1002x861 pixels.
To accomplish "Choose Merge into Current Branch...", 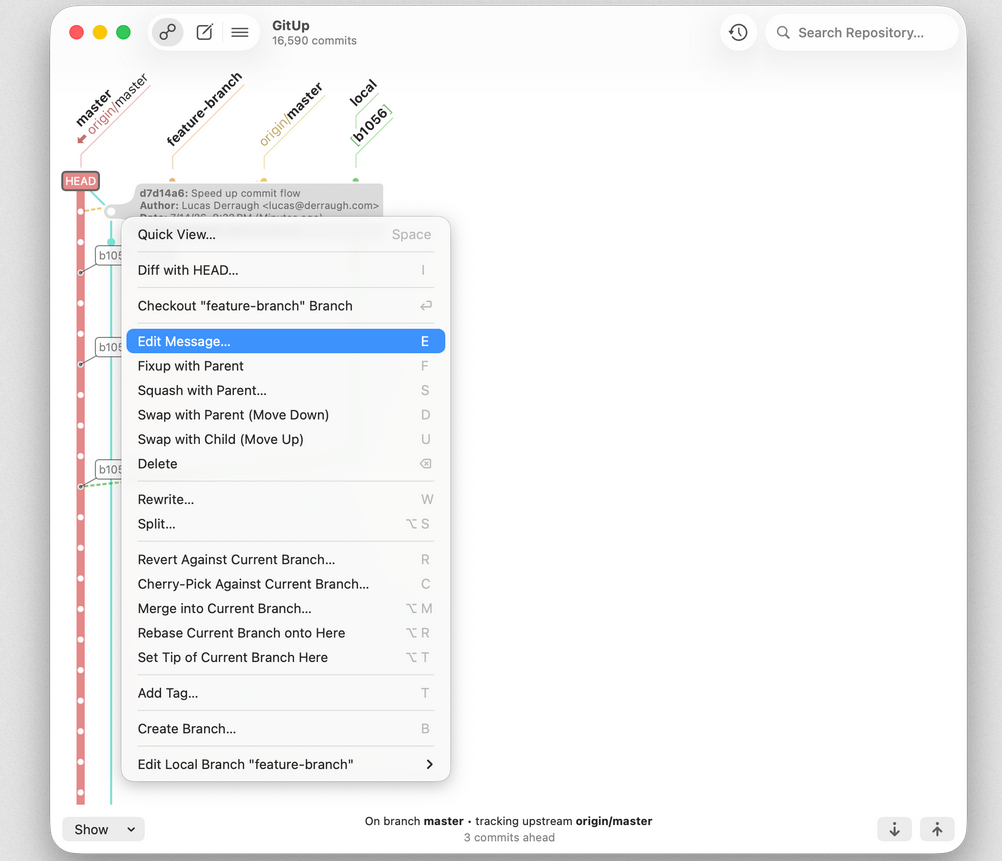I will click(x=286, y=609).
